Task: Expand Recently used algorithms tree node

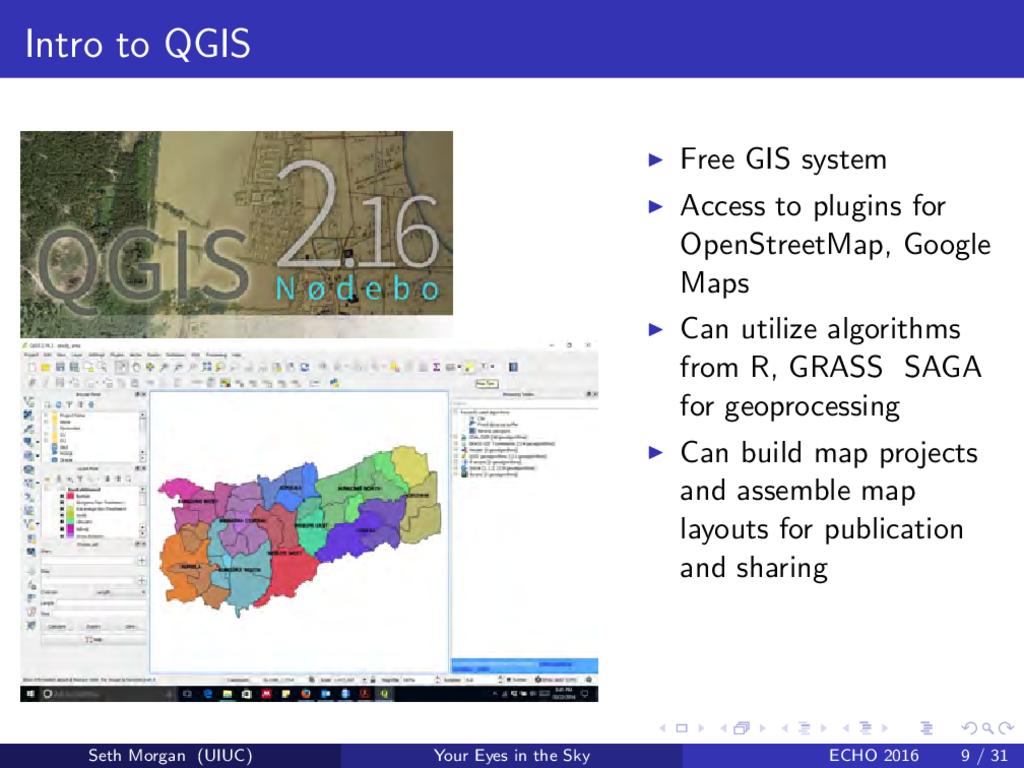Action: [x=457, y=411]
